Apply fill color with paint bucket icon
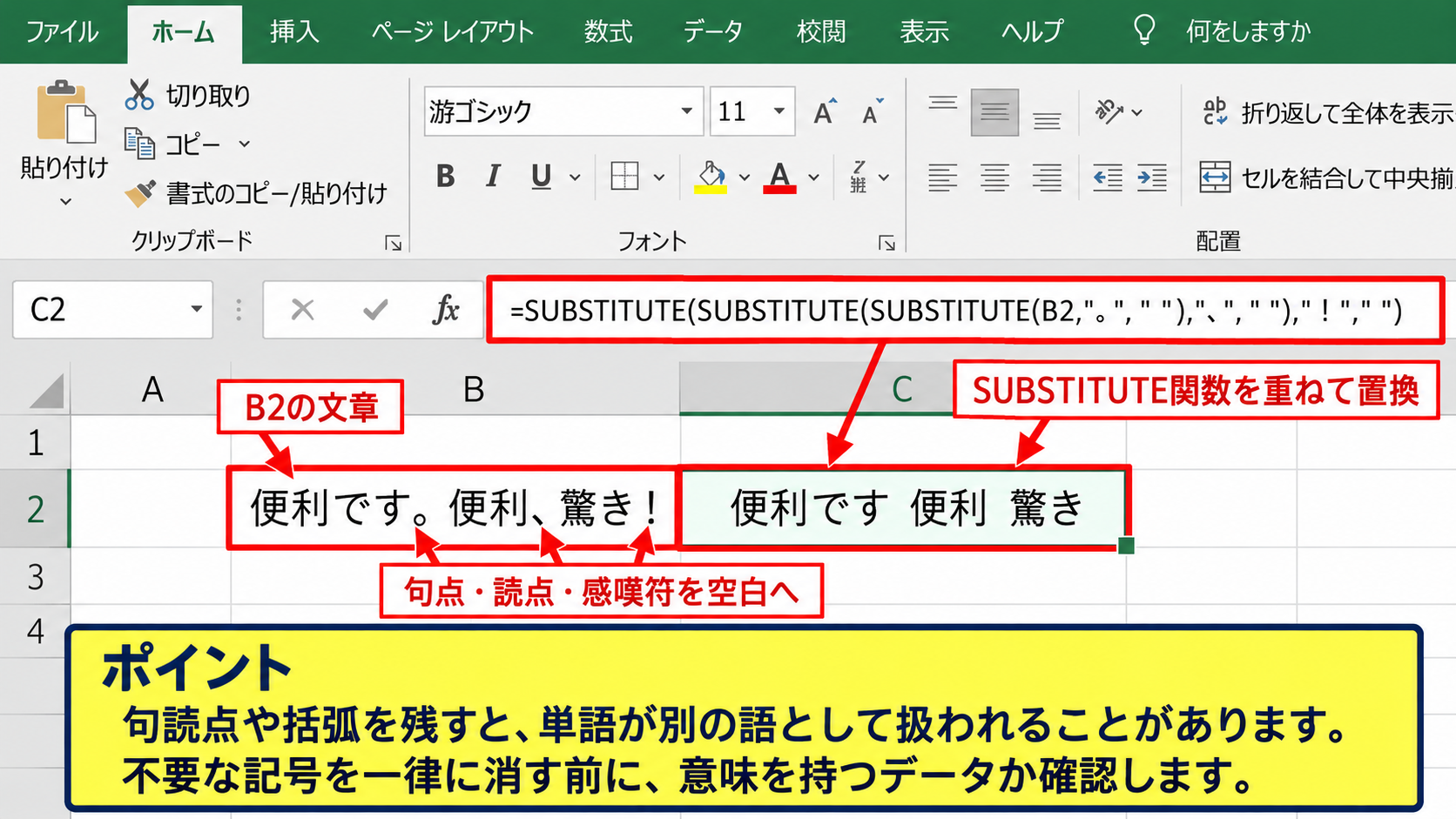1456x819 pixels. point(711,177)
